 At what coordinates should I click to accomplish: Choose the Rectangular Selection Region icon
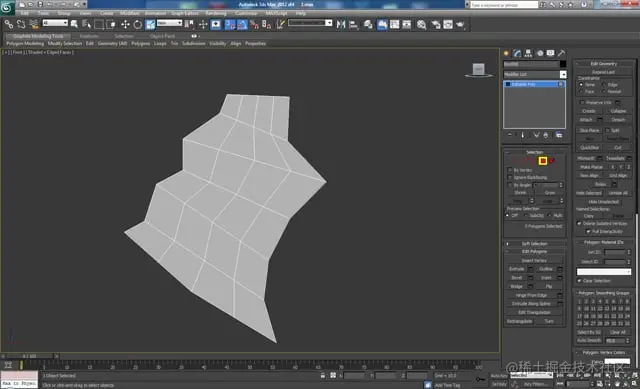[x=99, y=24]
